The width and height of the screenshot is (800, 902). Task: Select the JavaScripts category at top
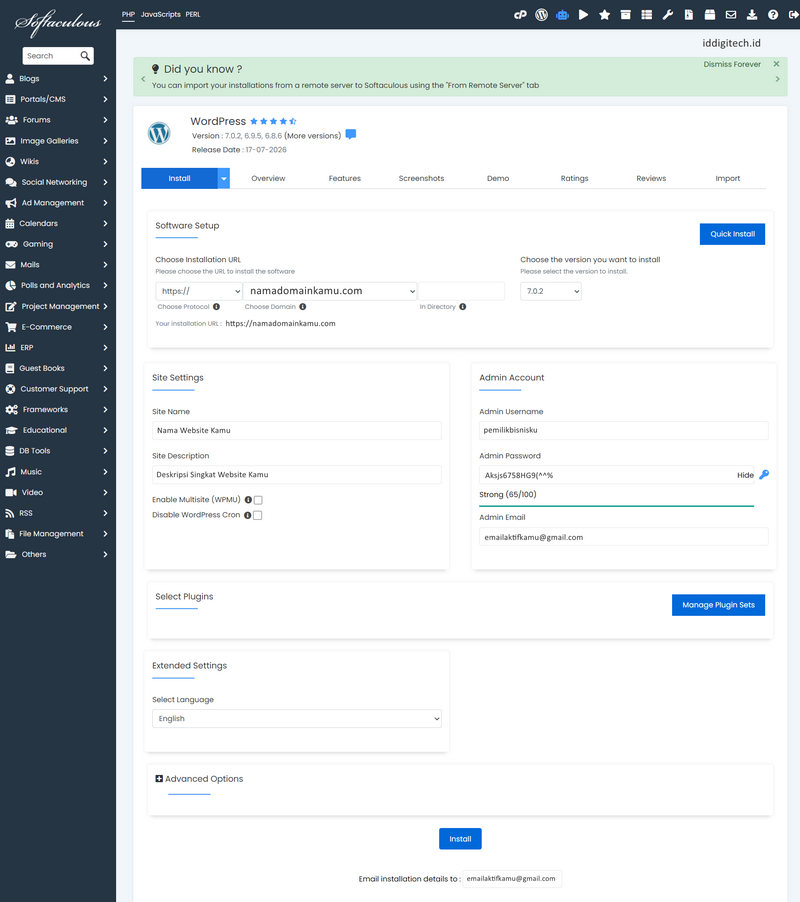click(160, 14)
